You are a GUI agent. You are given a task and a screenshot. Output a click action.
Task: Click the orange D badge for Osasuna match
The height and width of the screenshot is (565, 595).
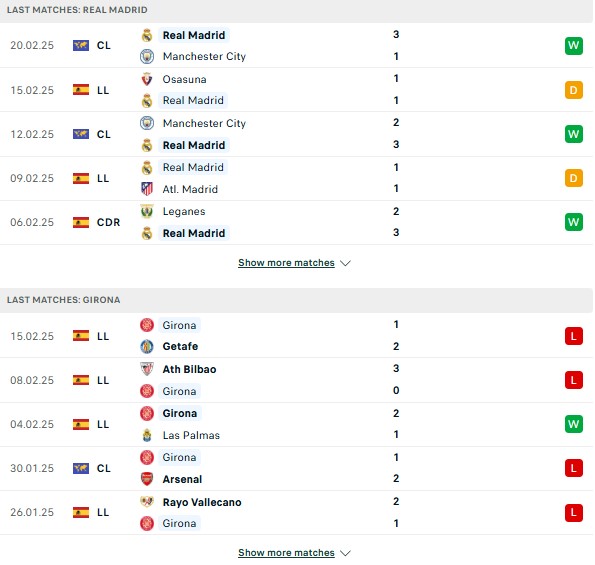point(573,90)
